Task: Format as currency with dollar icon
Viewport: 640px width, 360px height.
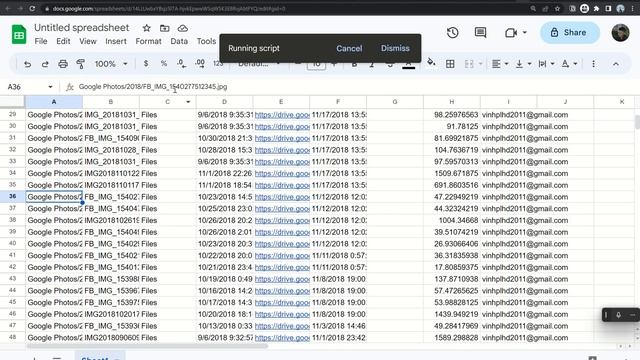Action: [146, 64]
